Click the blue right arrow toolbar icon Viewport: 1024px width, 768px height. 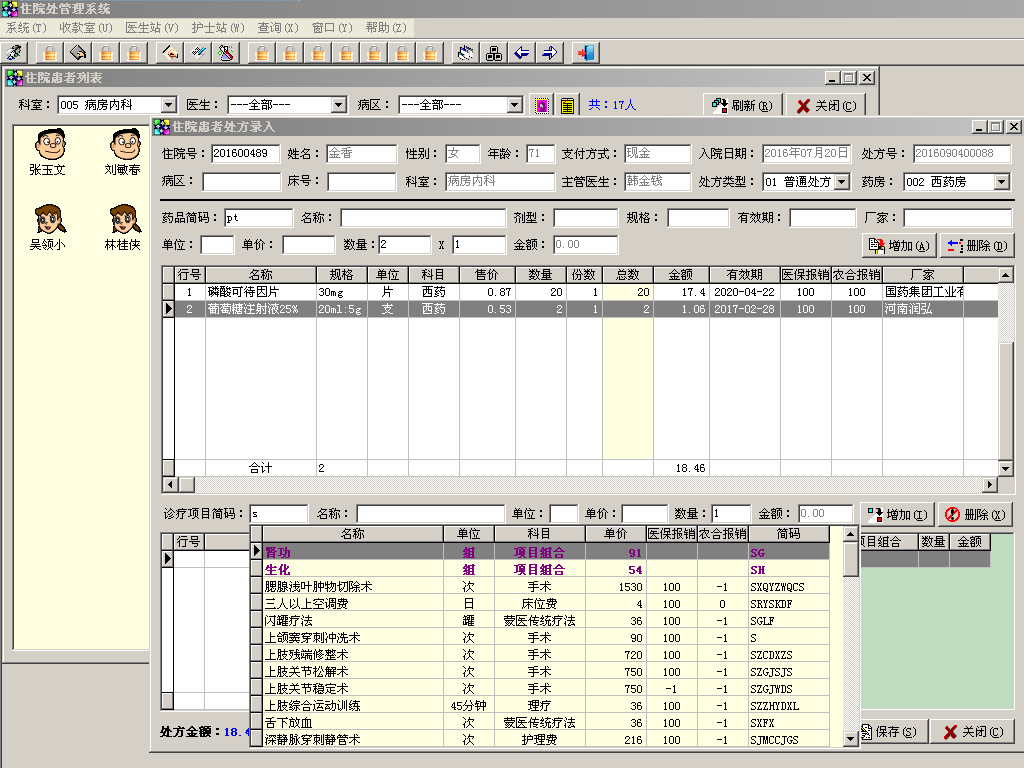(549, 53)
